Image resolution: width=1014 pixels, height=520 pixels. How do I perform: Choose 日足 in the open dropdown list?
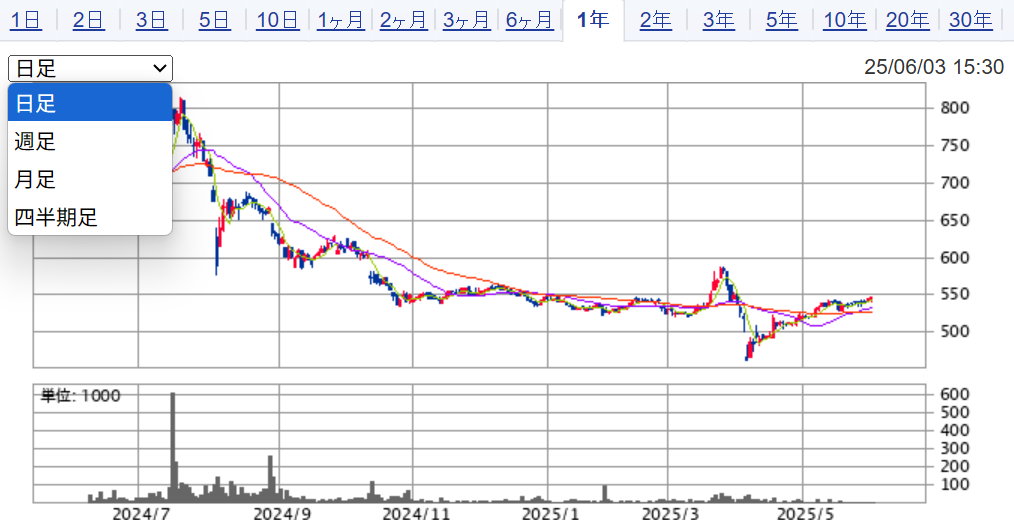point(90,103)
